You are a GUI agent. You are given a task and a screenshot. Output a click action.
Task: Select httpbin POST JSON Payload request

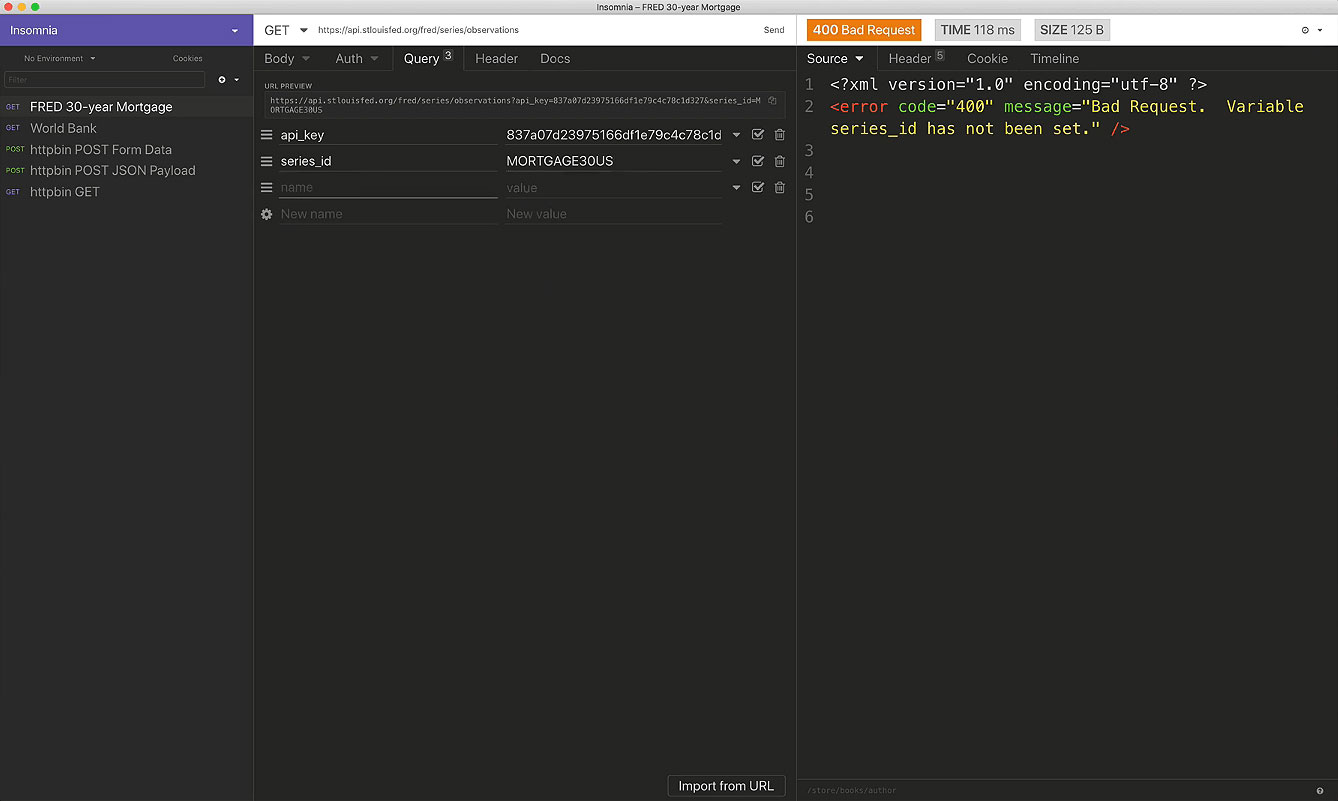pyautogui.click(x=126, y=170)
